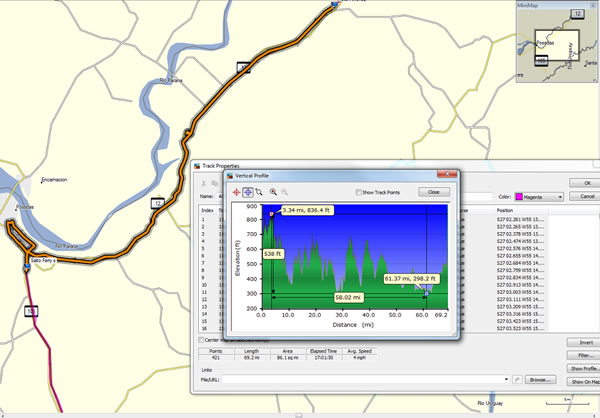Image resolution: width=600 pixels, height=418 pixels.
Task: Click position S27 02.684 W55 14
Action: tap(520, 263)
